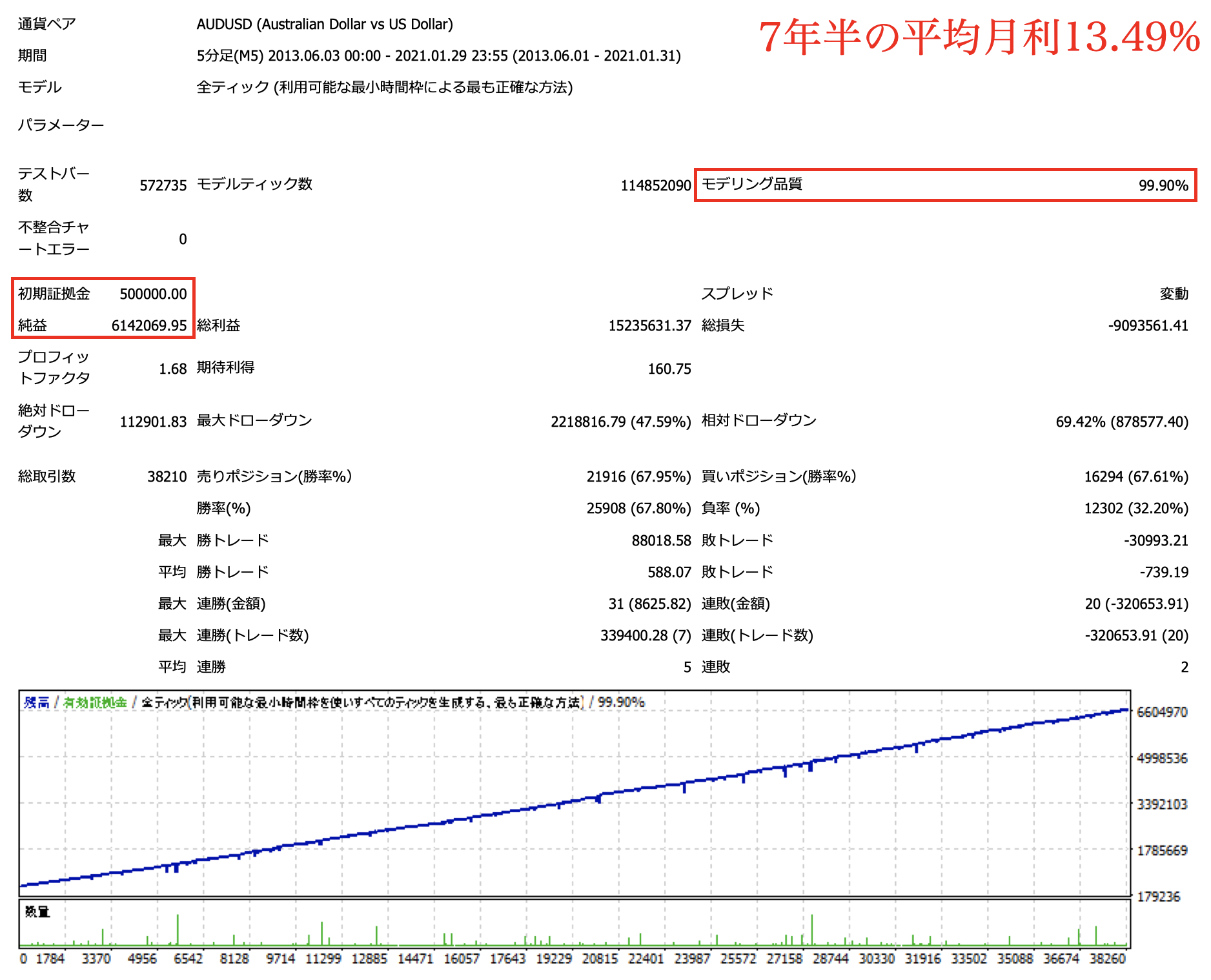The height and width of the screenshot is (980, 1211).
Task: Click the 19229 tick on the x-axis
Action: [554, 959]
